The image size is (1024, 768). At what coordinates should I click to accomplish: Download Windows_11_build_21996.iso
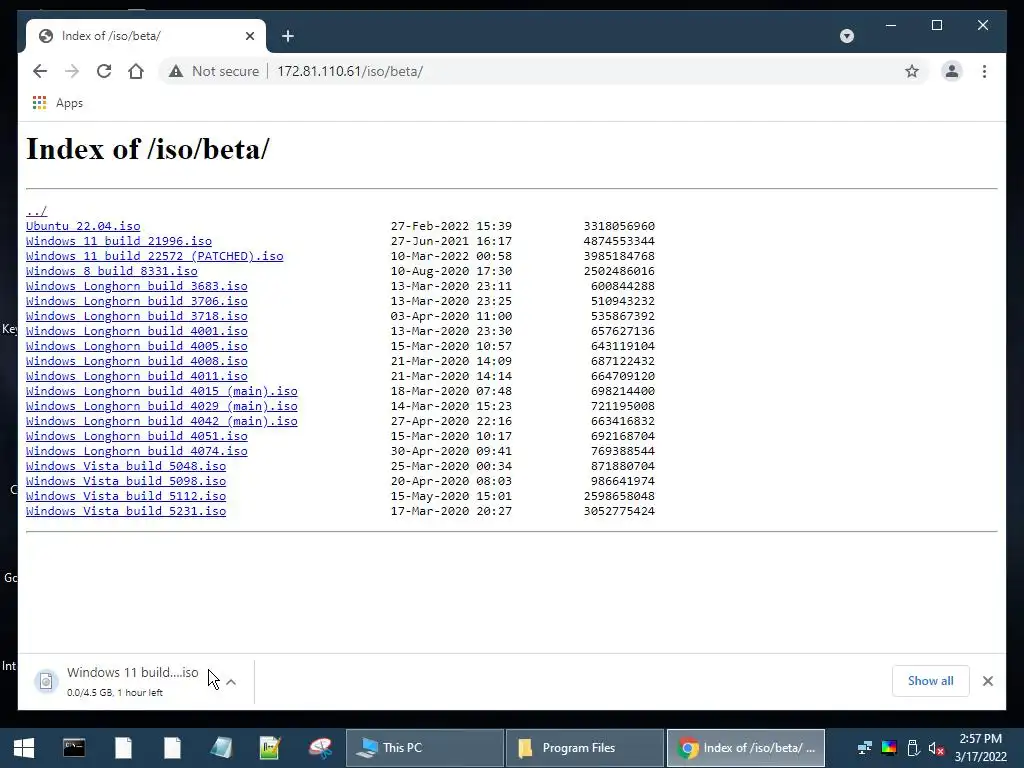coord(119,241)
